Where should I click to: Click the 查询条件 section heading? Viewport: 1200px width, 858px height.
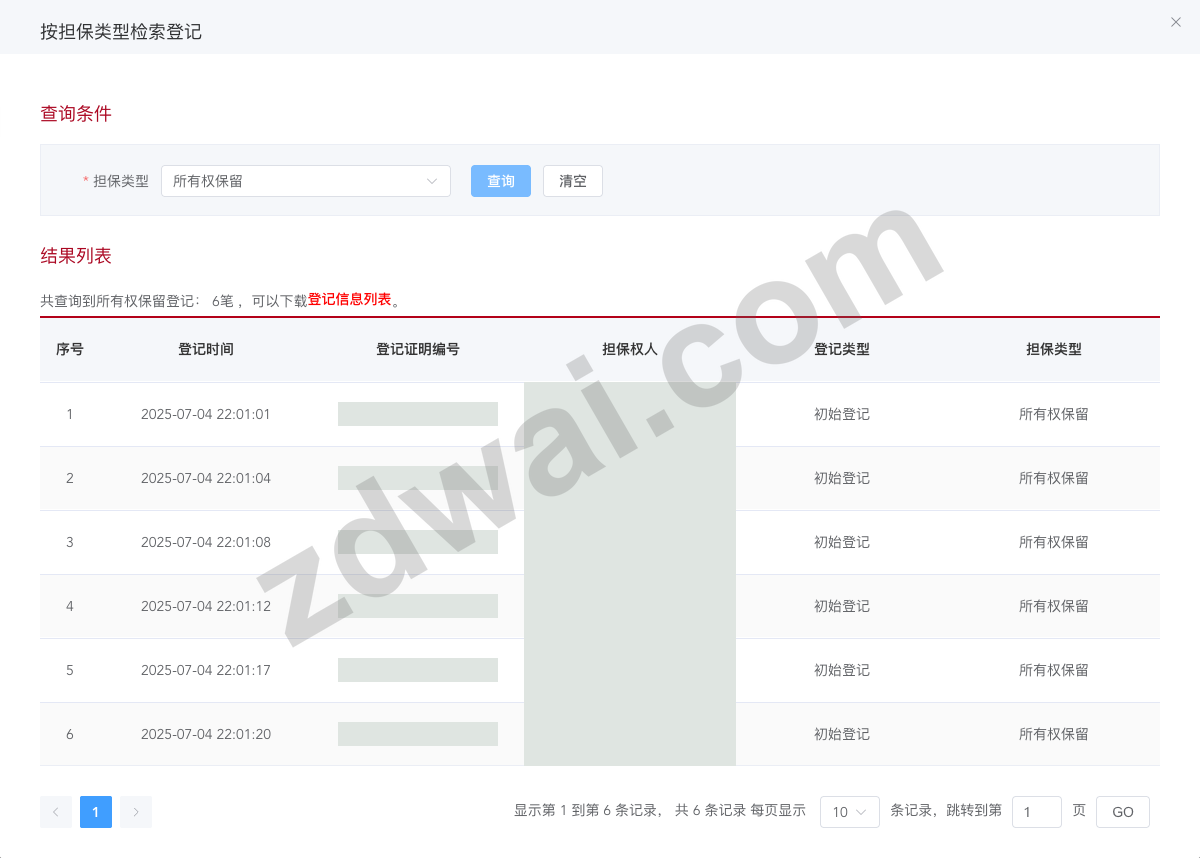tap(76, 113)
